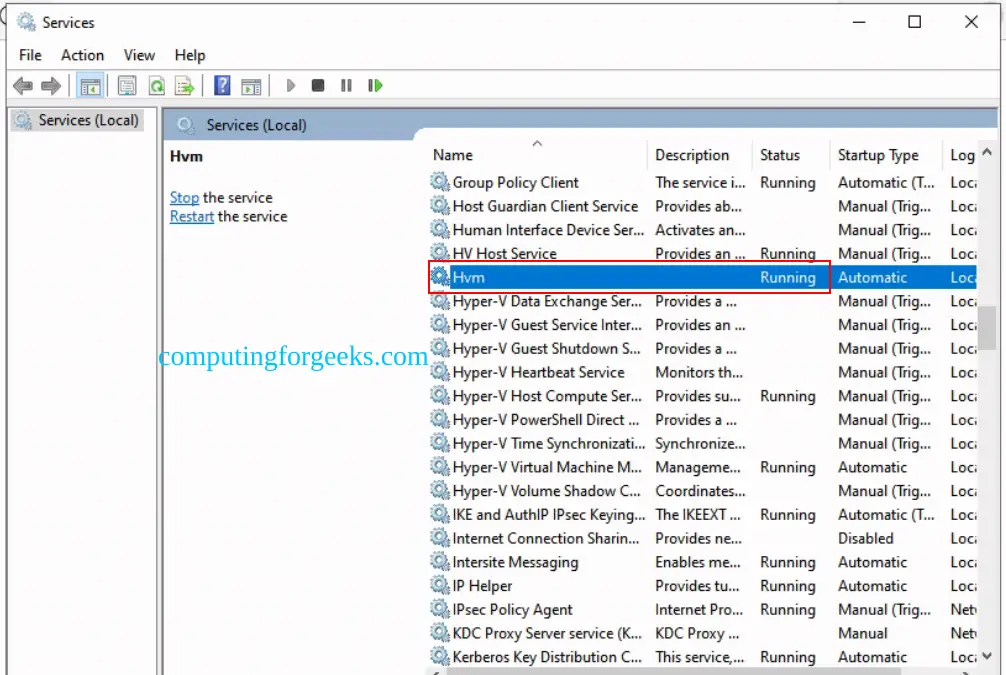This screenshot has width=1006, height=675.
Task: Click Start Service play icon
Action: pos(291,85)
